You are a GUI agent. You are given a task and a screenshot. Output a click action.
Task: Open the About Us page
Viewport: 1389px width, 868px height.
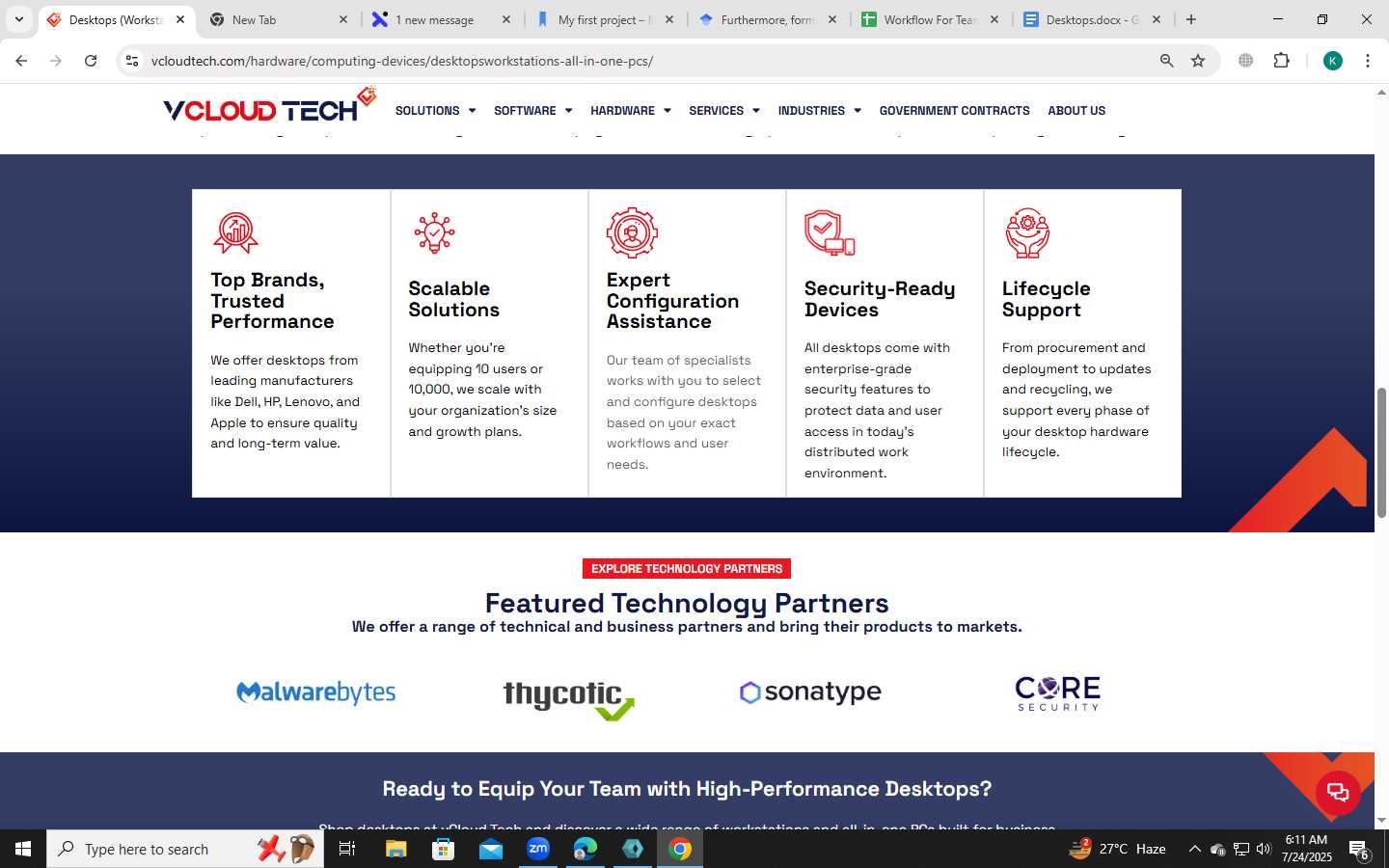(1076, 111)
